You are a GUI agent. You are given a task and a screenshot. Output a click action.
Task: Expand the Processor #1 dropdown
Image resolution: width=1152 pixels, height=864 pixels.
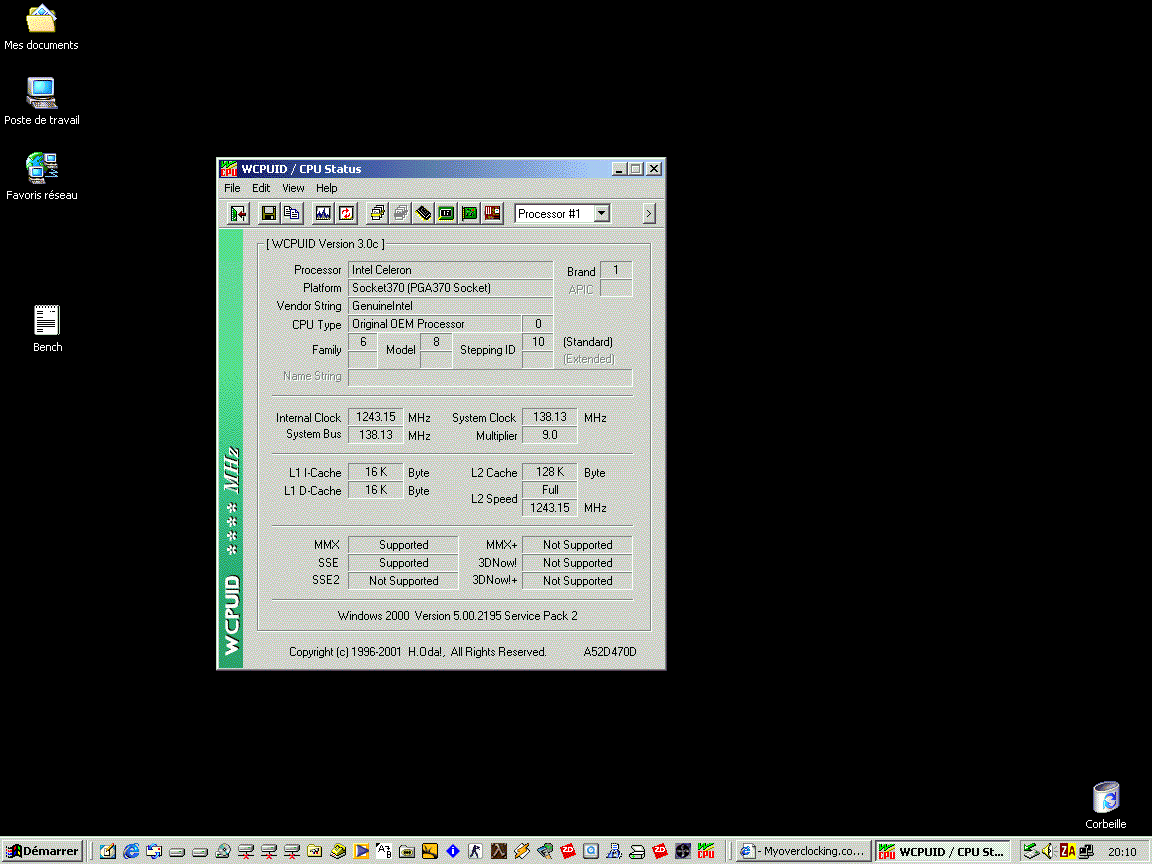602,214
